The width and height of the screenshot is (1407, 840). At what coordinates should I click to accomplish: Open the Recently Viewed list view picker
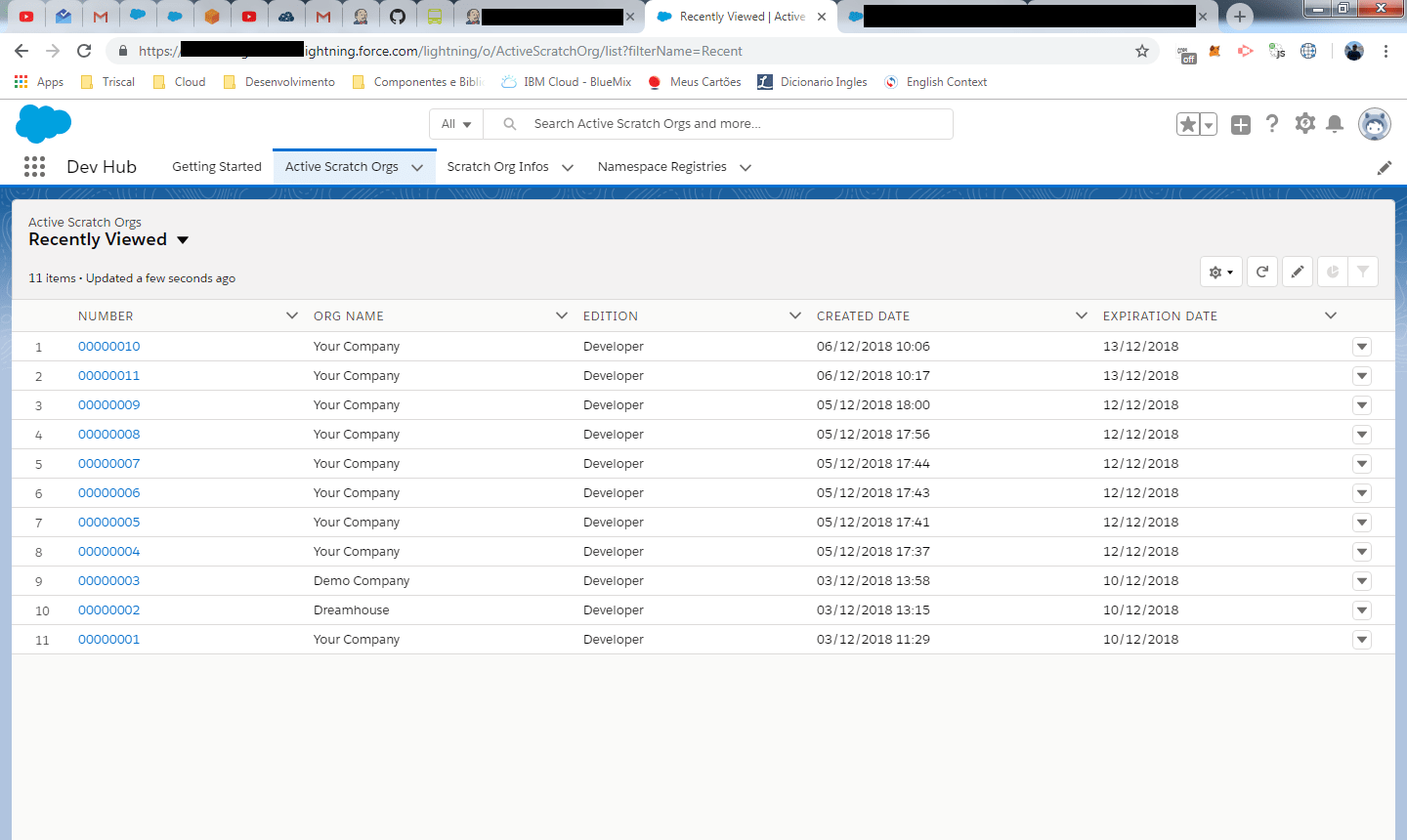[108, 239]
